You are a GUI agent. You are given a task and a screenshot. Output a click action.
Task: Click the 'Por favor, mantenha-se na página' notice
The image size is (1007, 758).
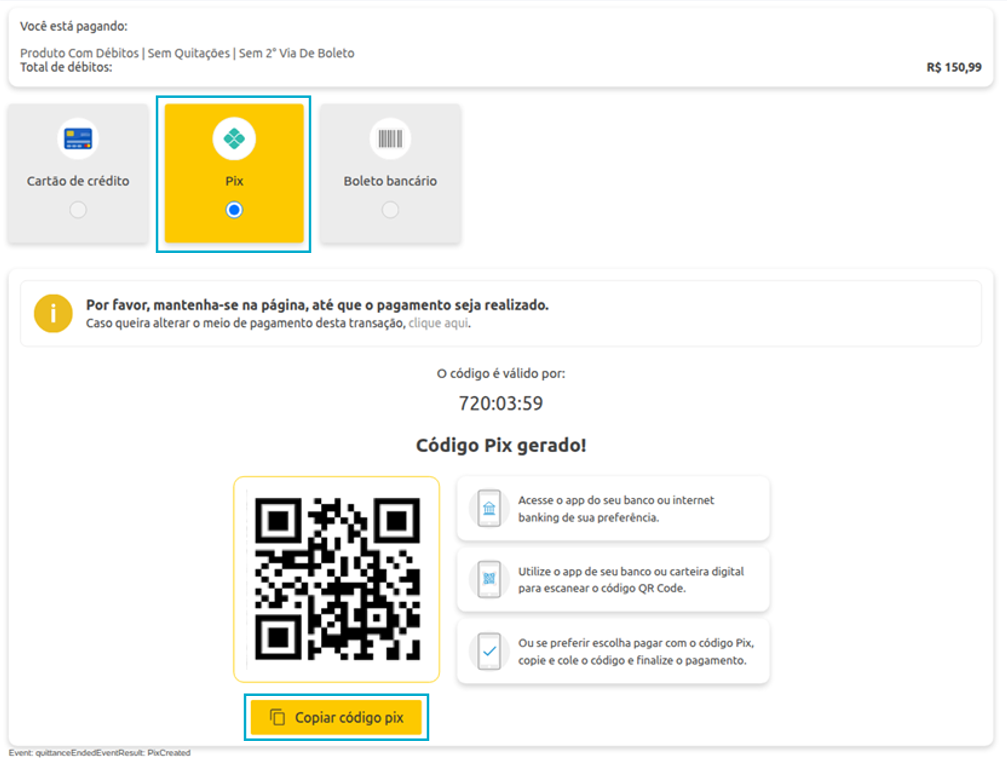317,305
